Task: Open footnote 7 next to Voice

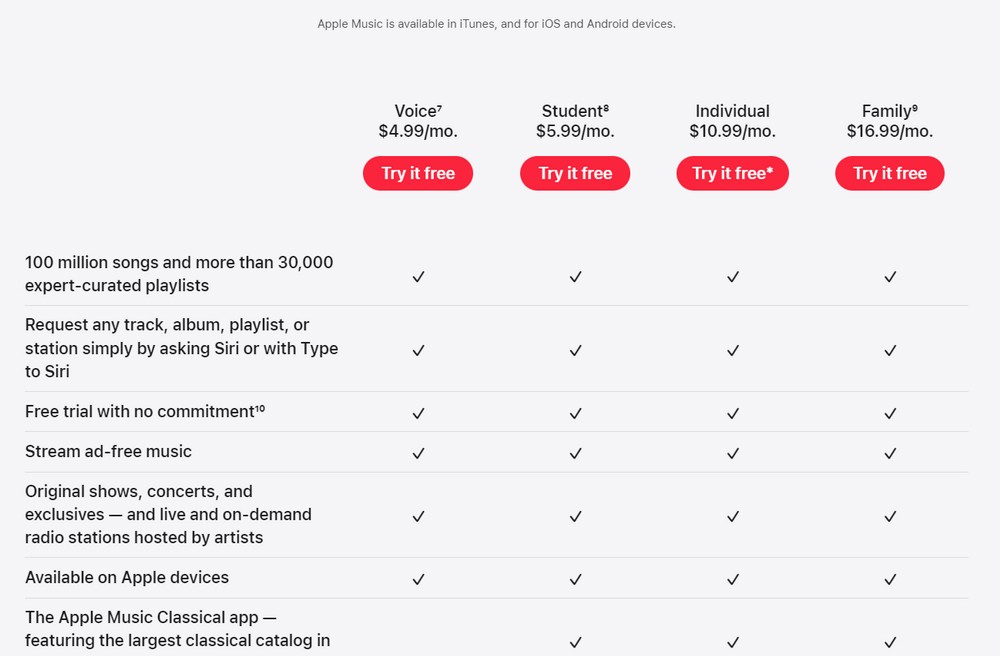Action: pyautogui.click(x=440, y=106)
